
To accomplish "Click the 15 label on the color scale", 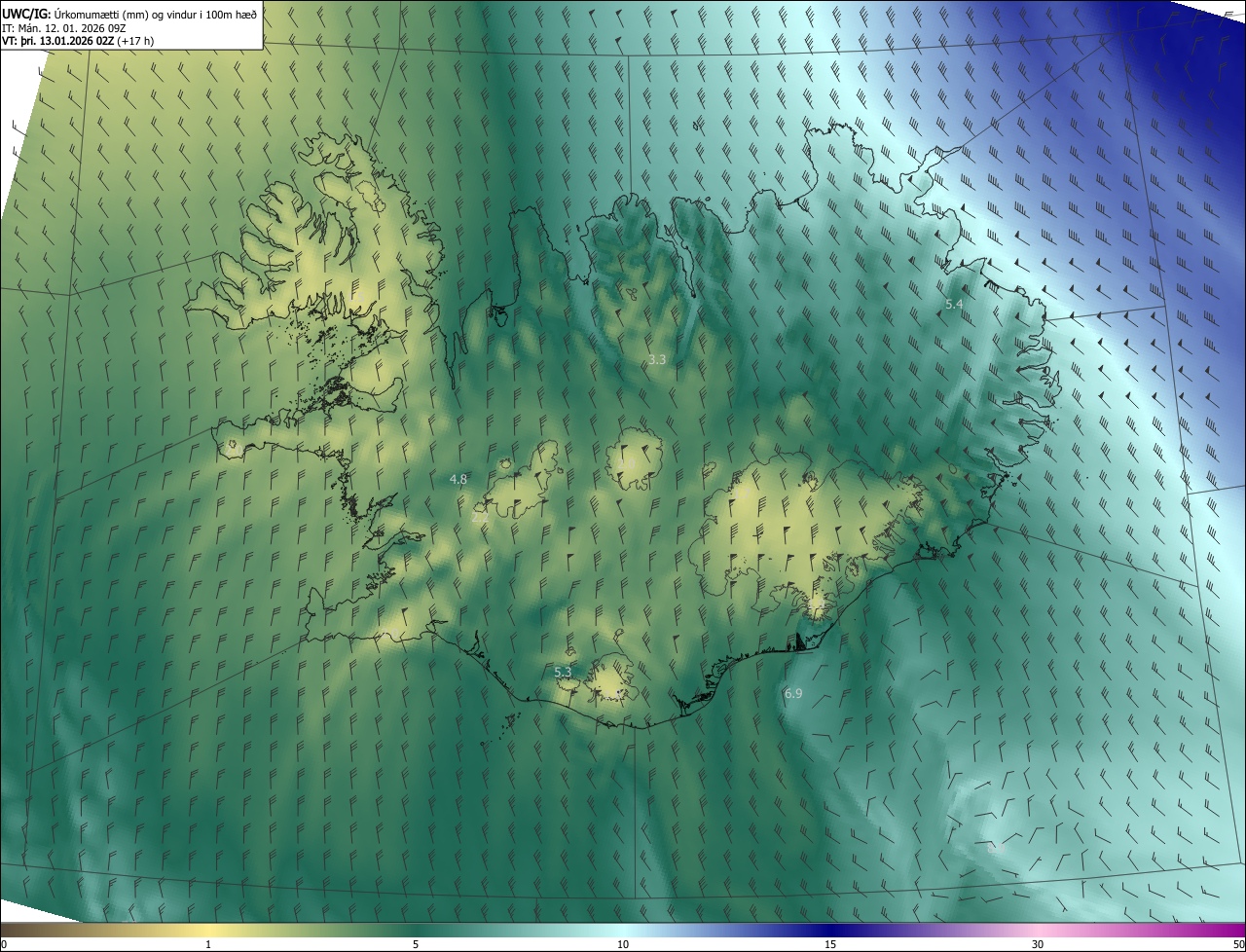I will pos(830,944).
